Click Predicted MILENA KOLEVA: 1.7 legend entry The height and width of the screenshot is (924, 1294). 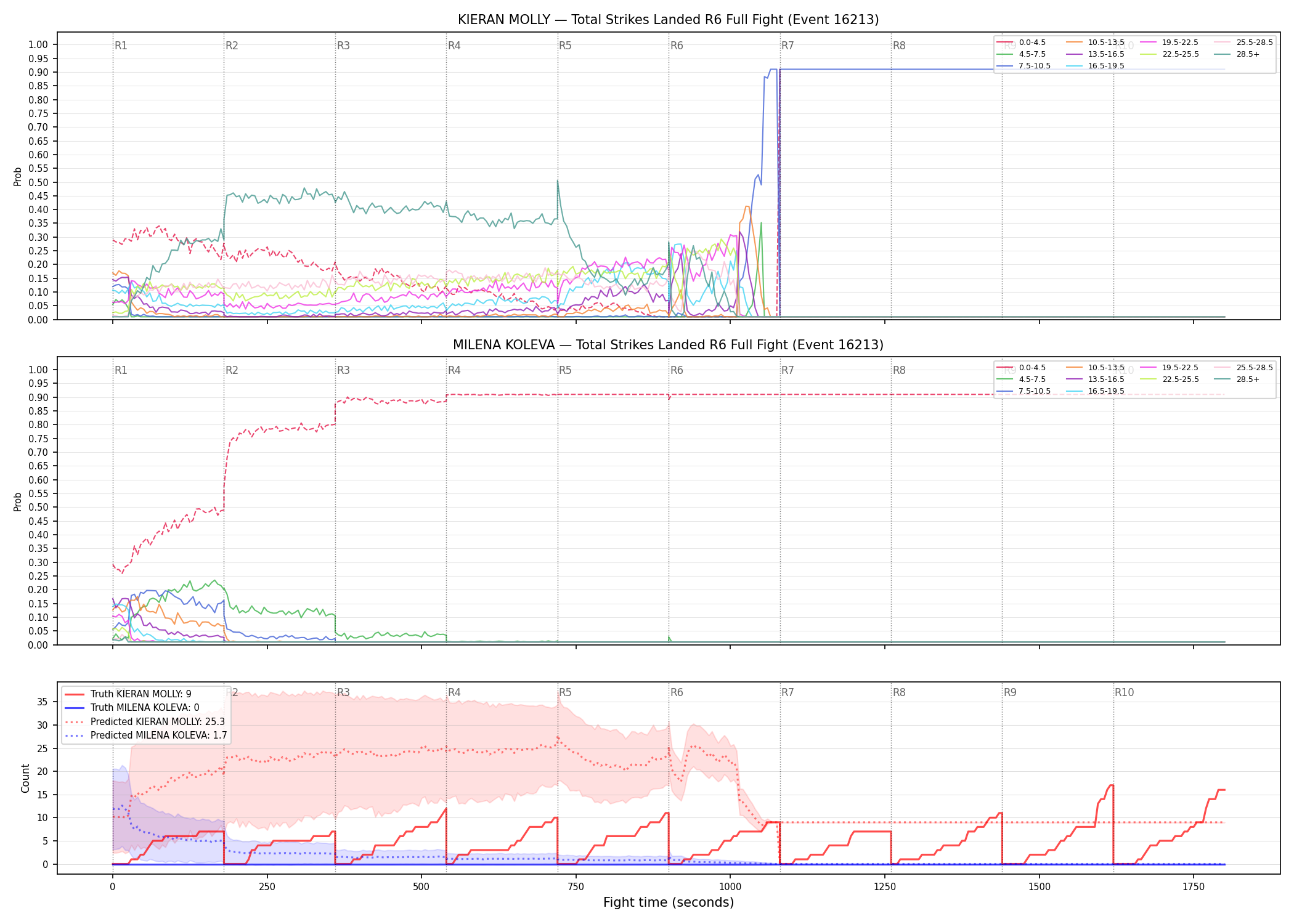(x=146, y=736)
